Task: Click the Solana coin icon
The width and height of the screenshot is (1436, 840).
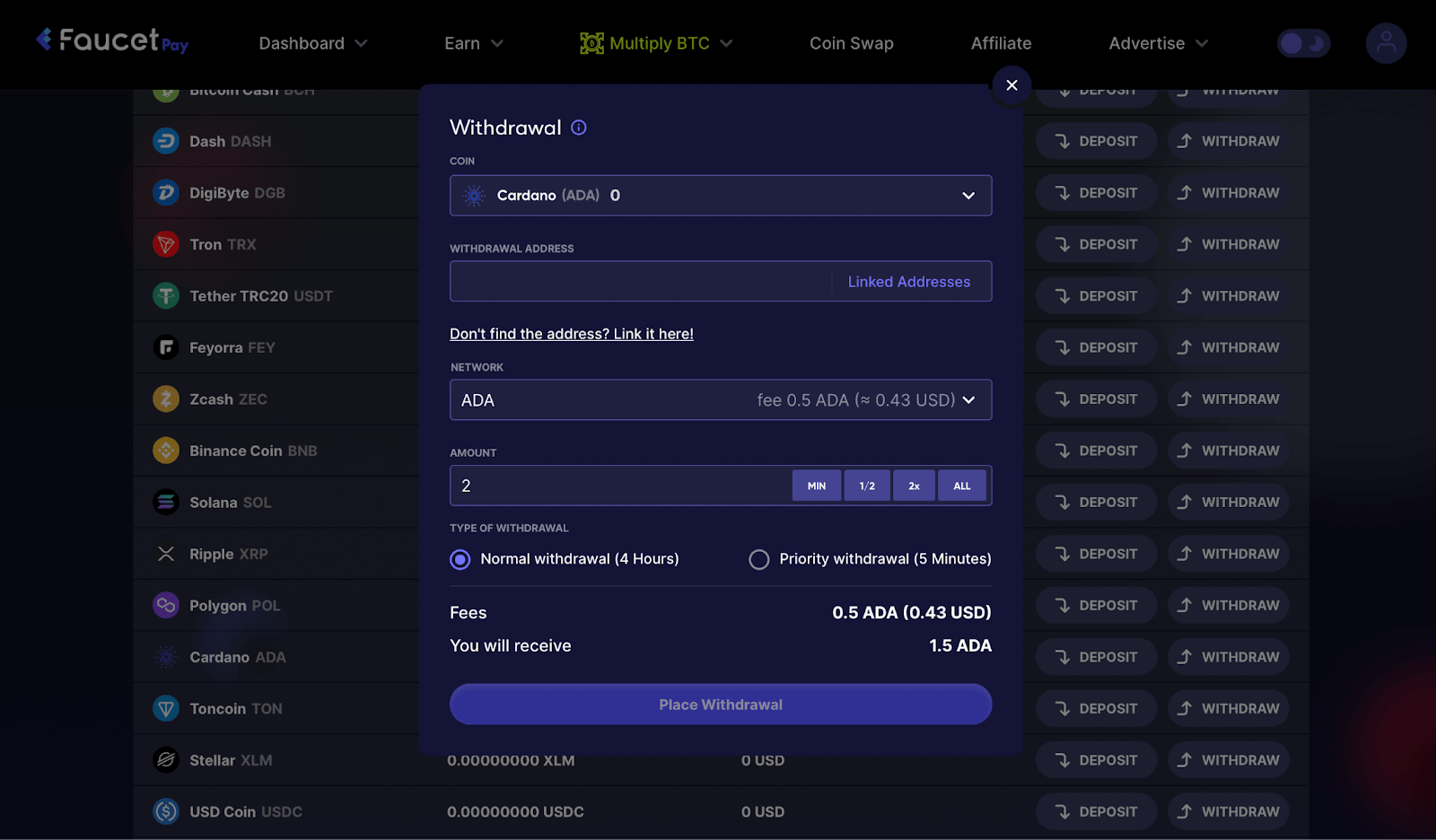Action: (x=166, y=503)
